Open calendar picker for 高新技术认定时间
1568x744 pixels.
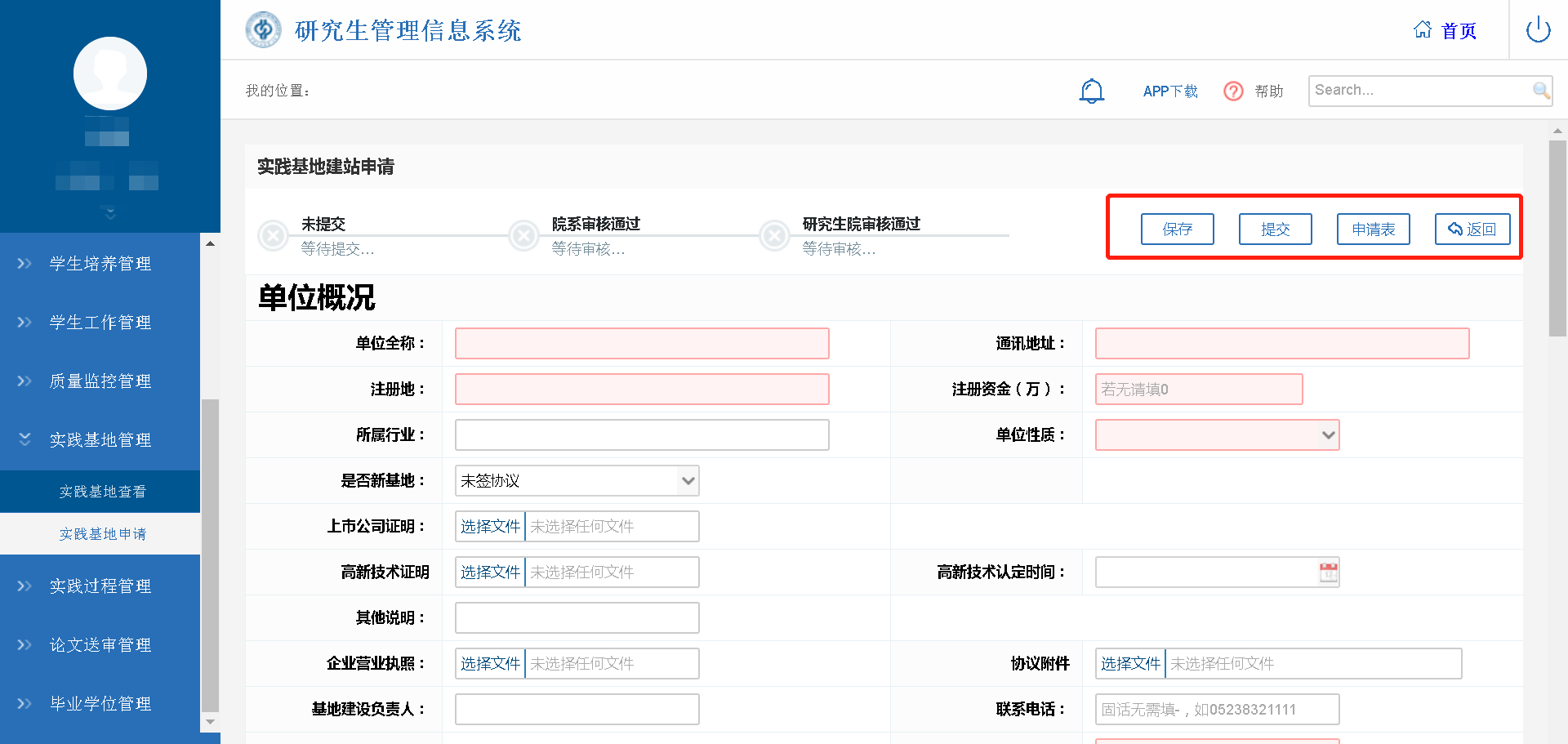point(1329,572)
